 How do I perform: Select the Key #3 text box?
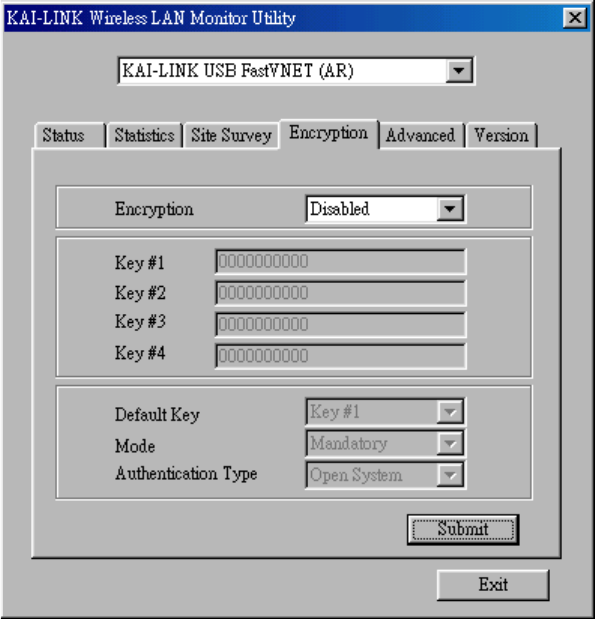pos(340,325)
